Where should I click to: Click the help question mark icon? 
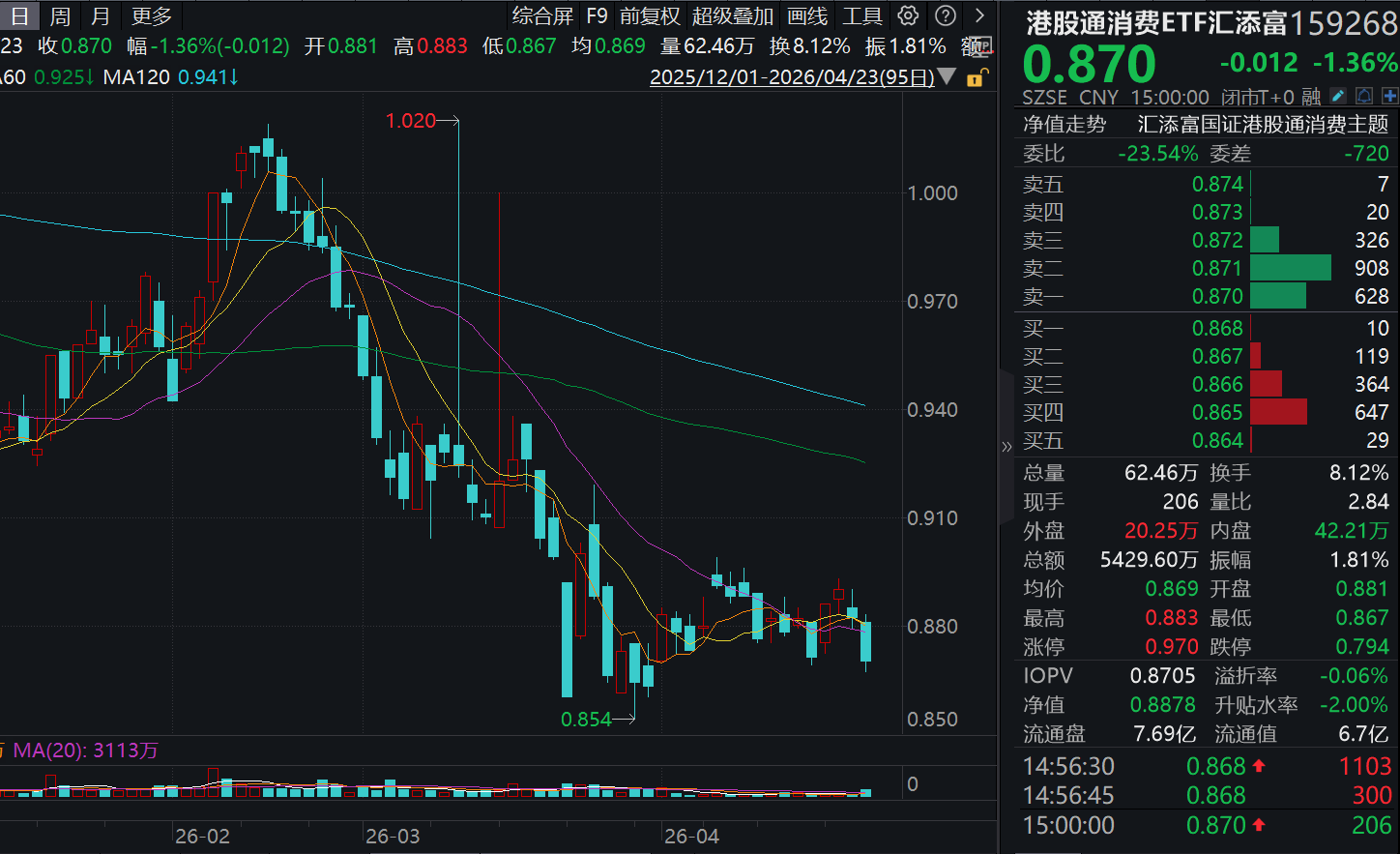click(946, 15)
